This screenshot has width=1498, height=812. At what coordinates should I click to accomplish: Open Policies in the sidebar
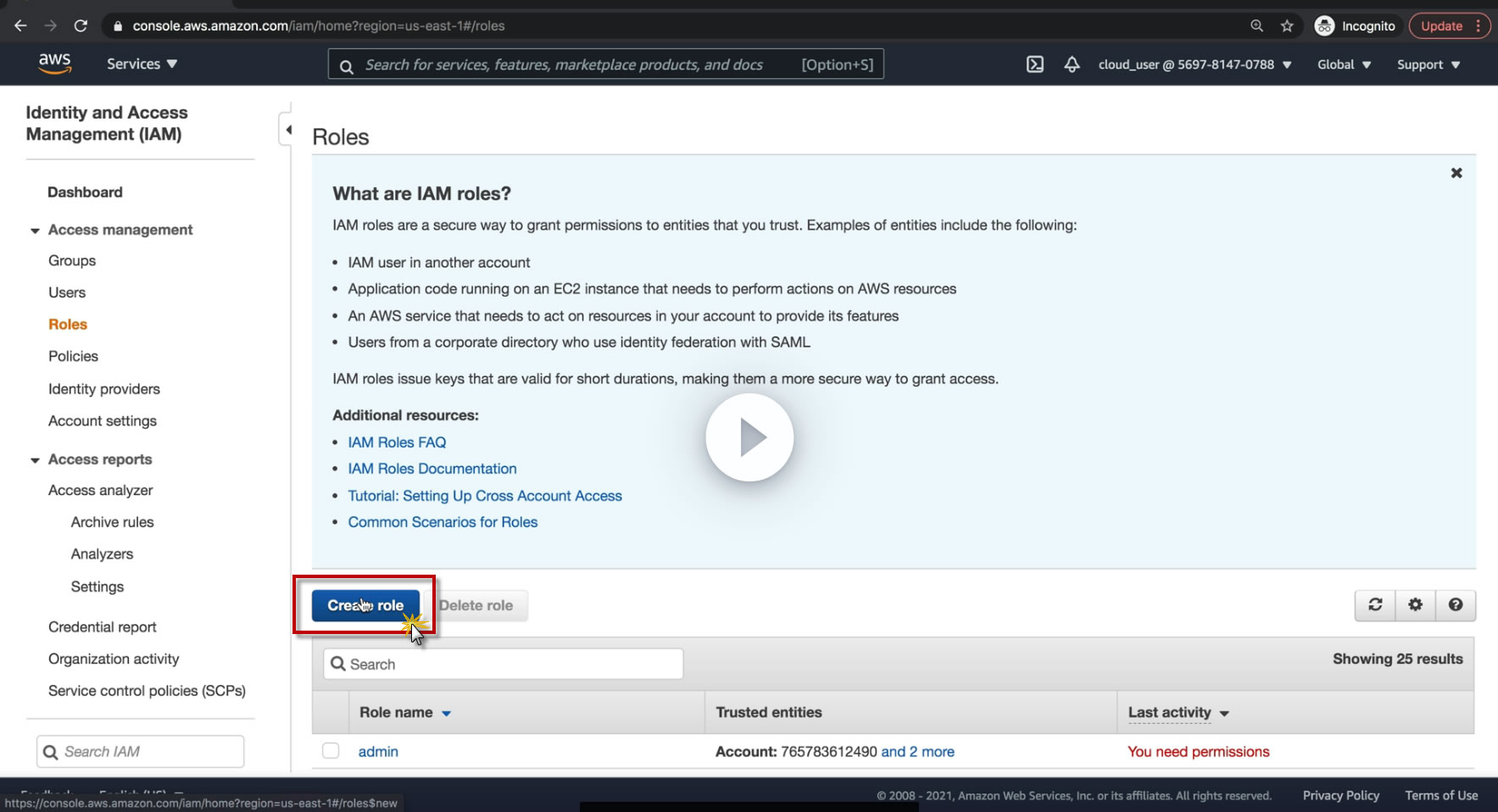(x=73, y=356)
